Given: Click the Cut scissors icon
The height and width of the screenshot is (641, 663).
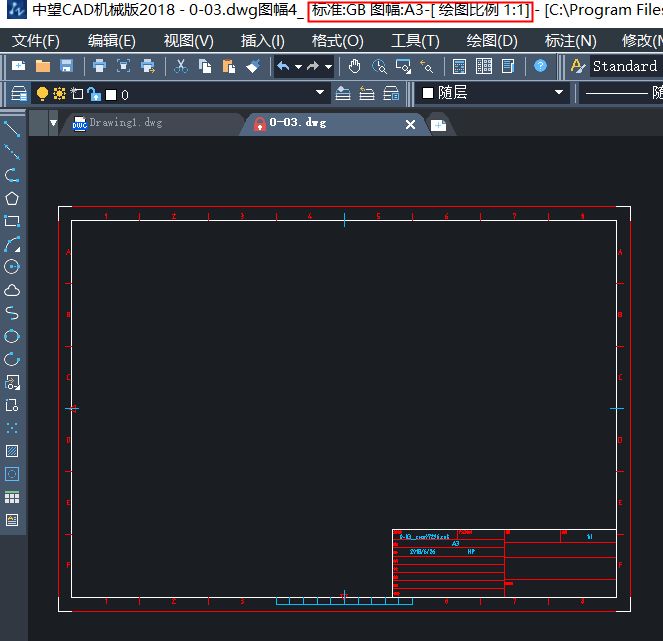Looking at the screenshot, I should pos(181,66).
